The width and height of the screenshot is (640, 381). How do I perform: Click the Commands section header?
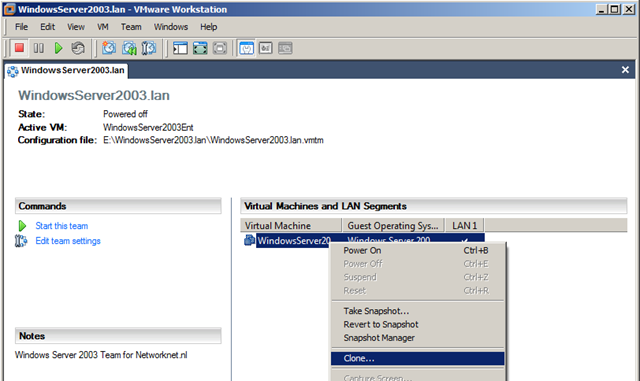118,206
